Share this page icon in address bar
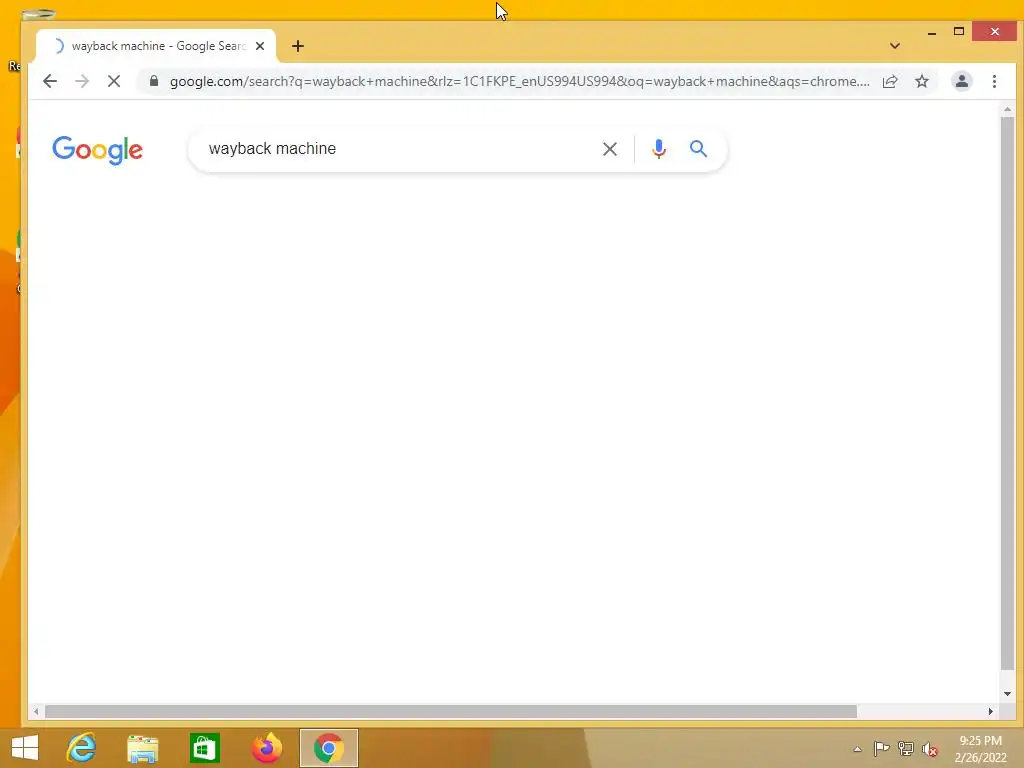Image resolution: width=1024 pixels, height=768 pixels. [x=889, y=81]
